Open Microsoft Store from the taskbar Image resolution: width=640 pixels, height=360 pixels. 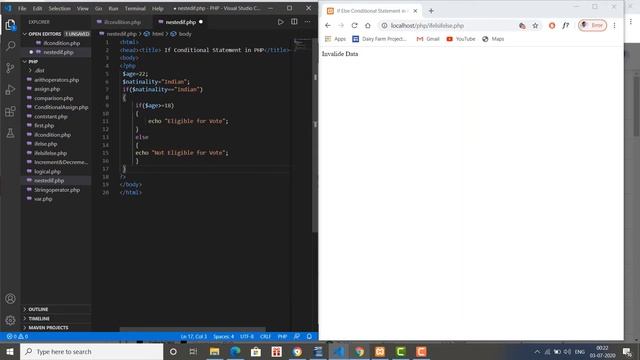click(x=256, y=351)
